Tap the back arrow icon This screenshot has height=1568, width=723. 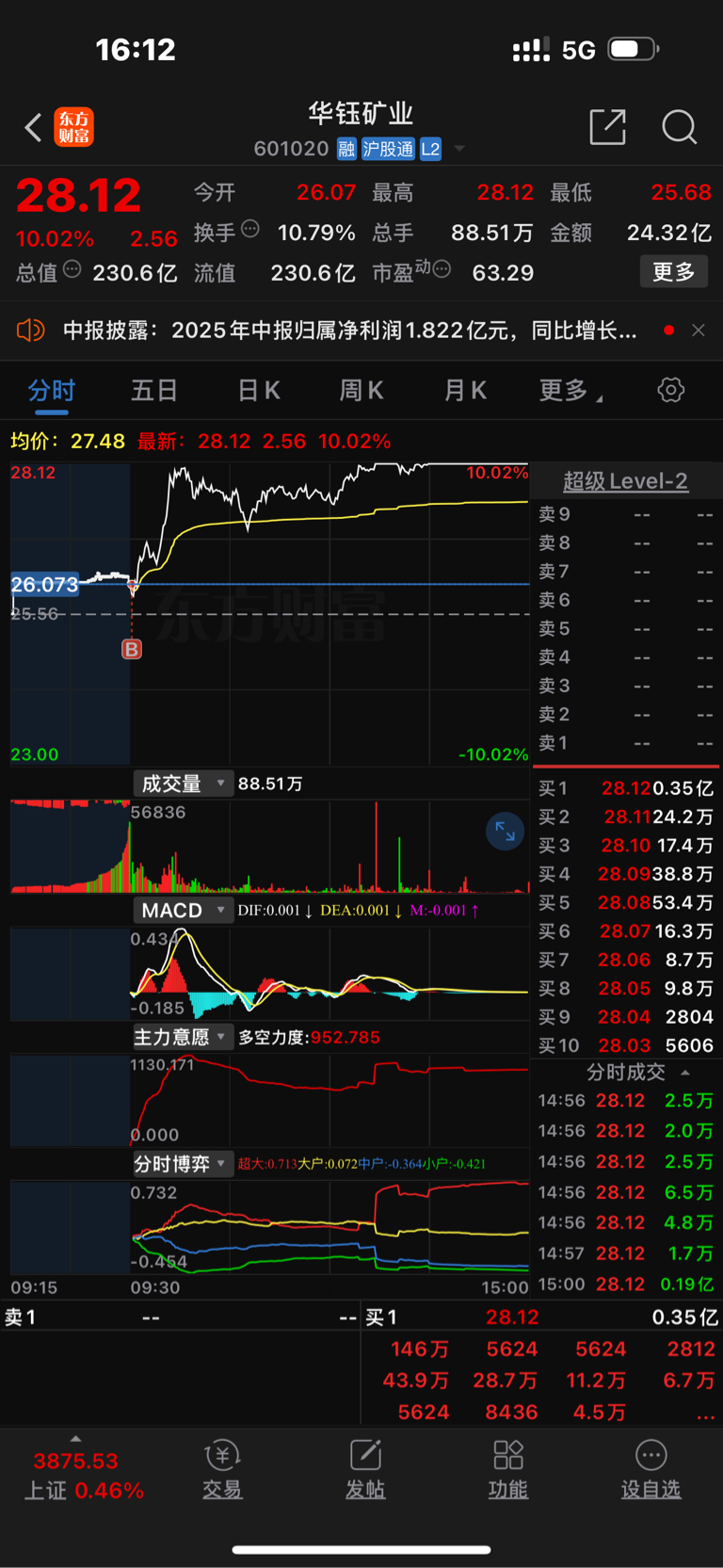[33, 127]
